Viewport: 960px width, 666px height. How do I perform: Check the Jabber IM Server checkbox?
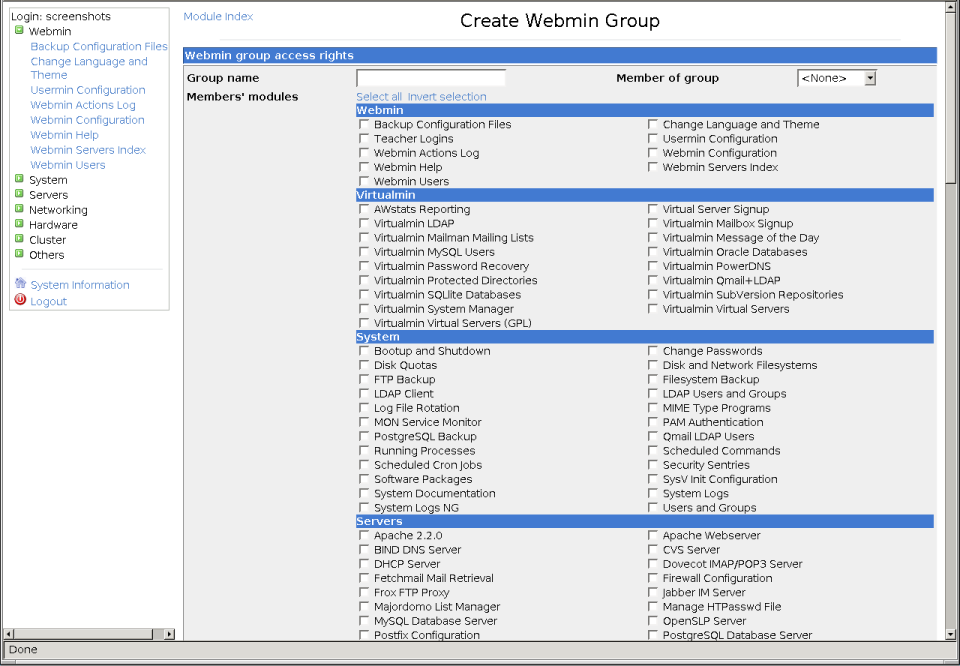coord(653,592)
